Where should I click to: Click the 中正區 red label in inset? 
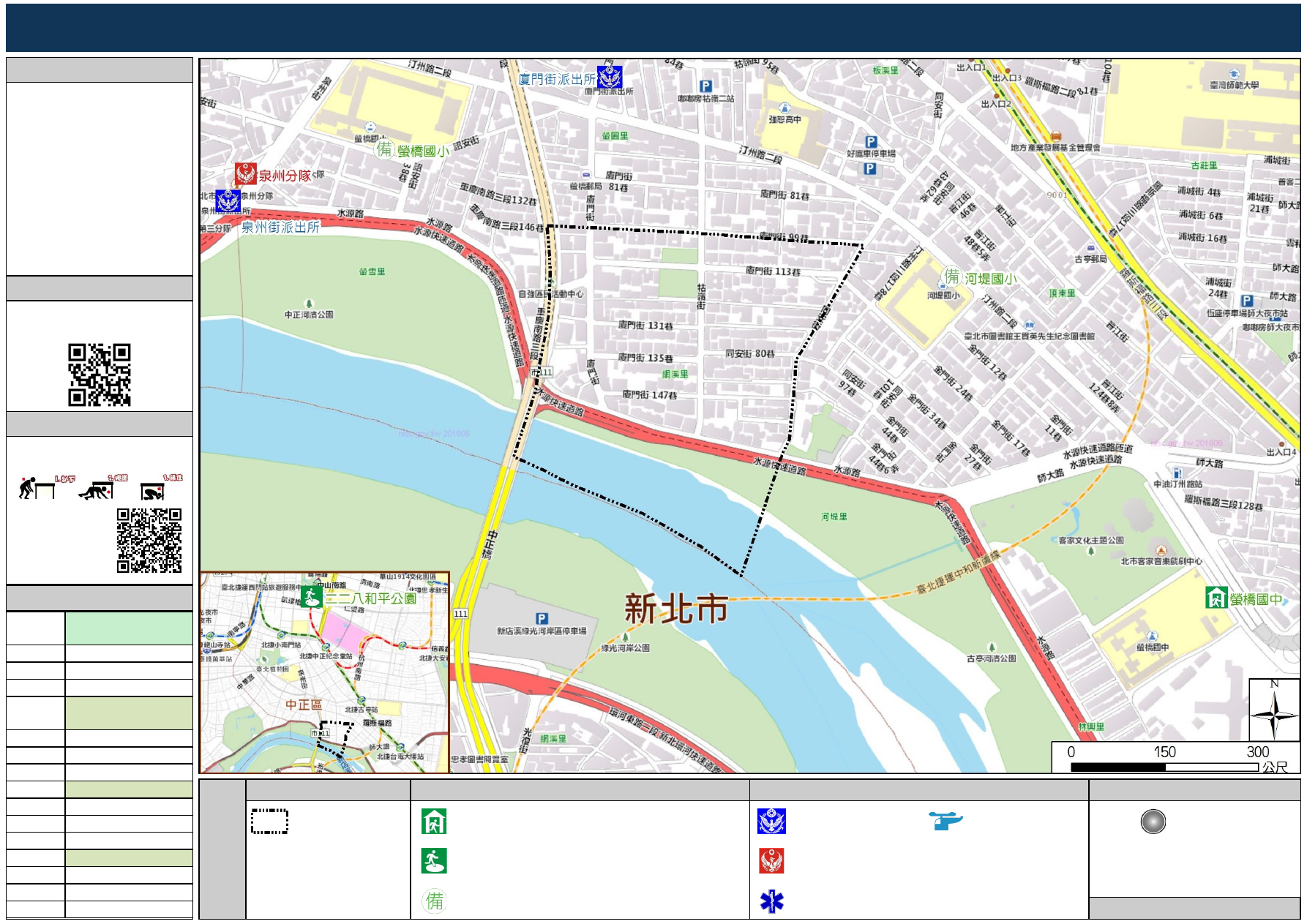(x=304, y=704)
